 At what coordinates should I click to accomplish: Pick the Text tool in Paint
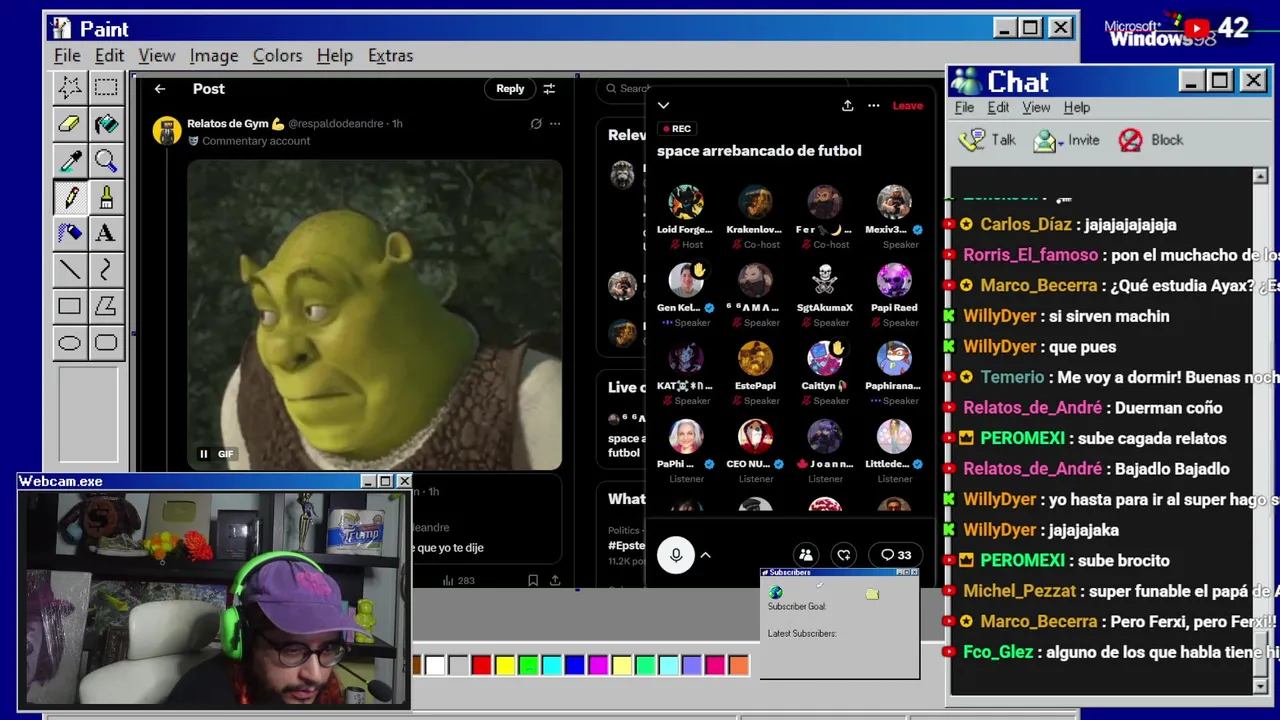(x=105, y=233)
